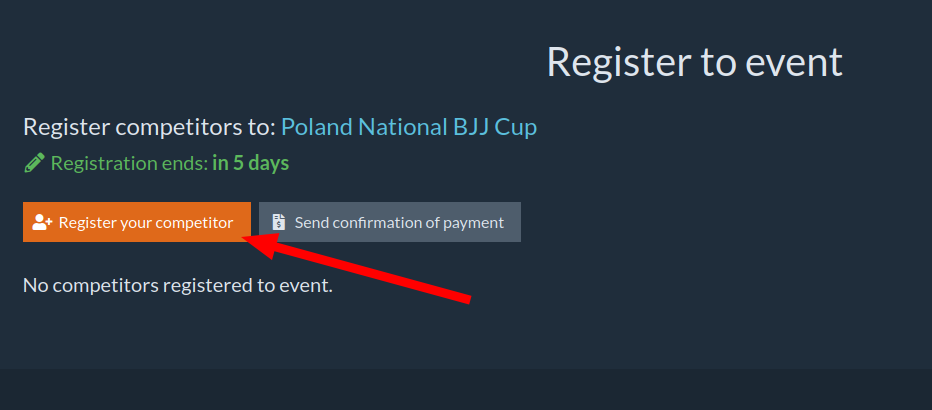Click the No competitors registered to event message

tap(177, 286)
